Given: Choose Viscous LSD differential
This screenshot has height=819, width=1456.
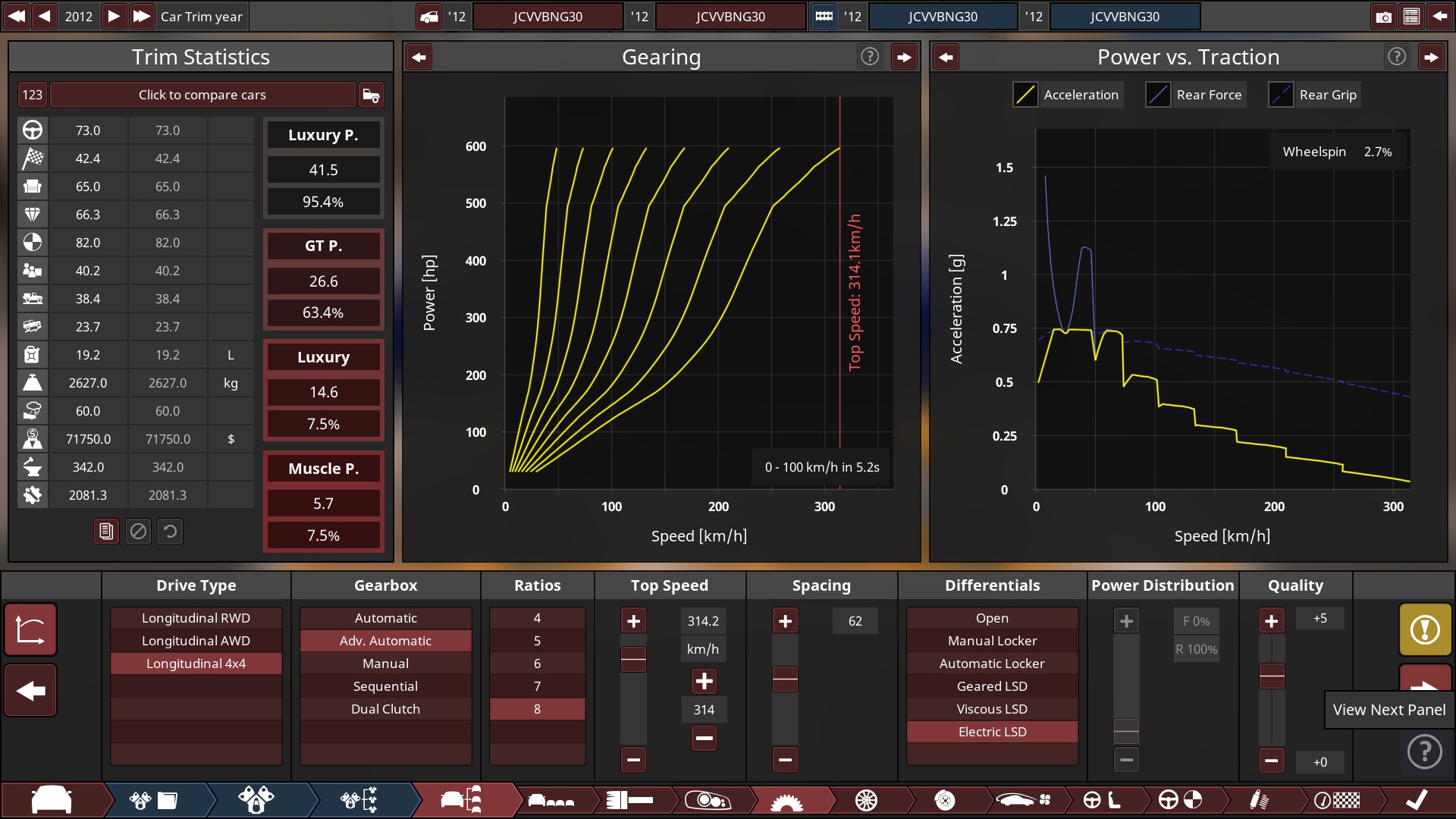Looking at the screenshot, I should pos(992,709).
